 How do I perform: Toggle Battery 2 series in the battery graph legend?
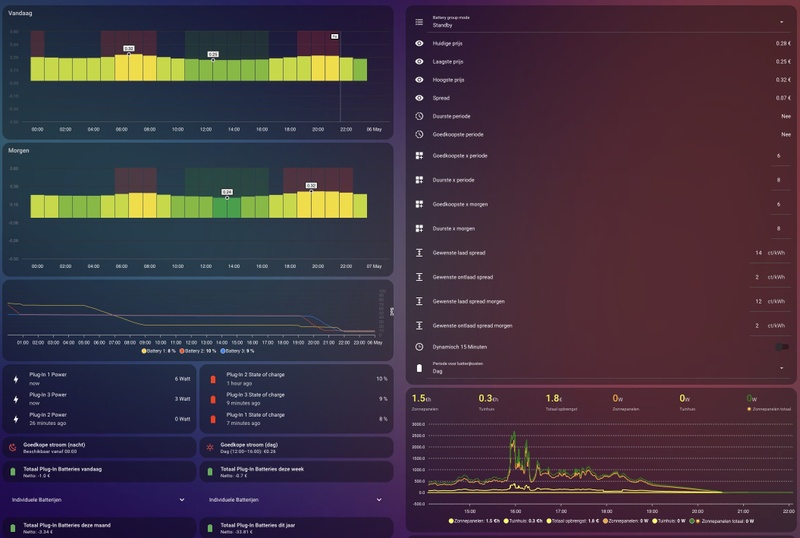(x=198, y=351)
